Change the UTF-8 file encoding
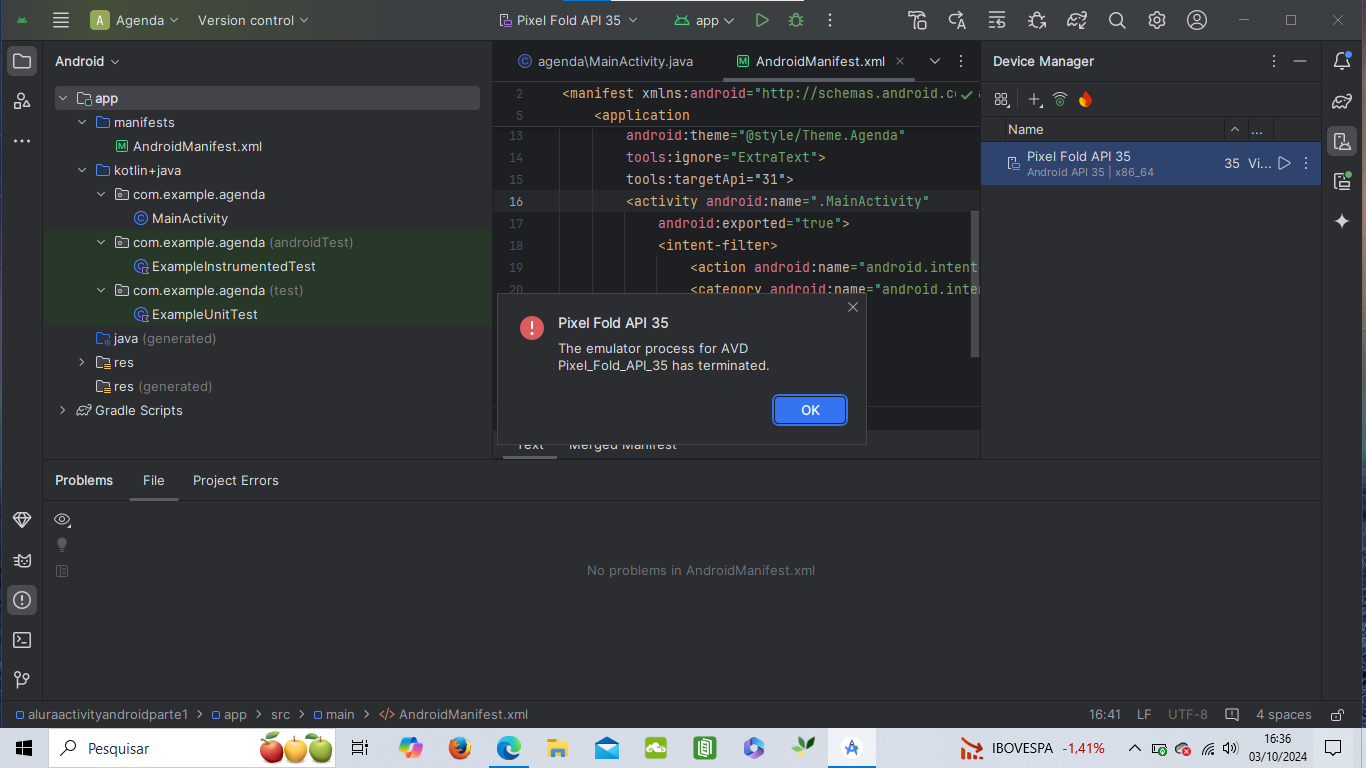1366x768 pixels. (x=1188, y=715)
